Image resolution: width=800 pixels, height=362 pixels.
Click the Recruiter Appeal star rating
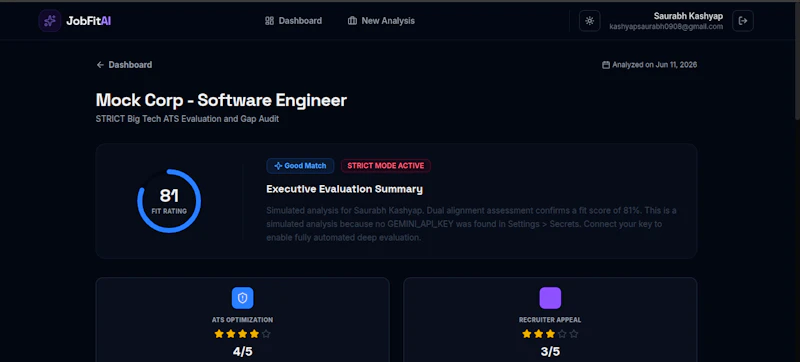click(550, 334)
